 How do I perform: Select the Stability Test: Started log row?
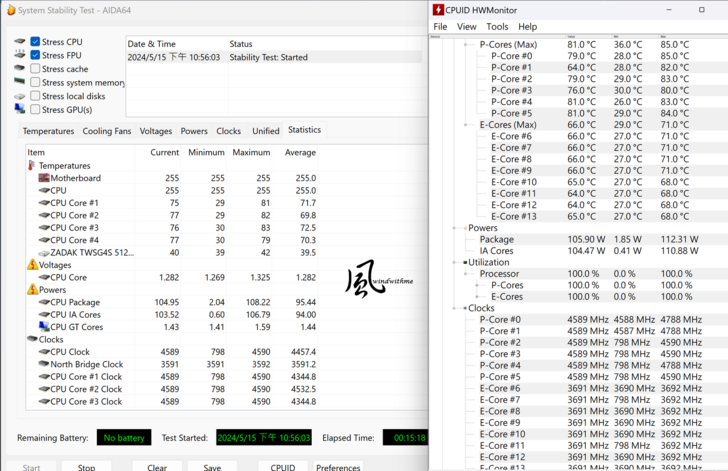click(x=270, y=57)
